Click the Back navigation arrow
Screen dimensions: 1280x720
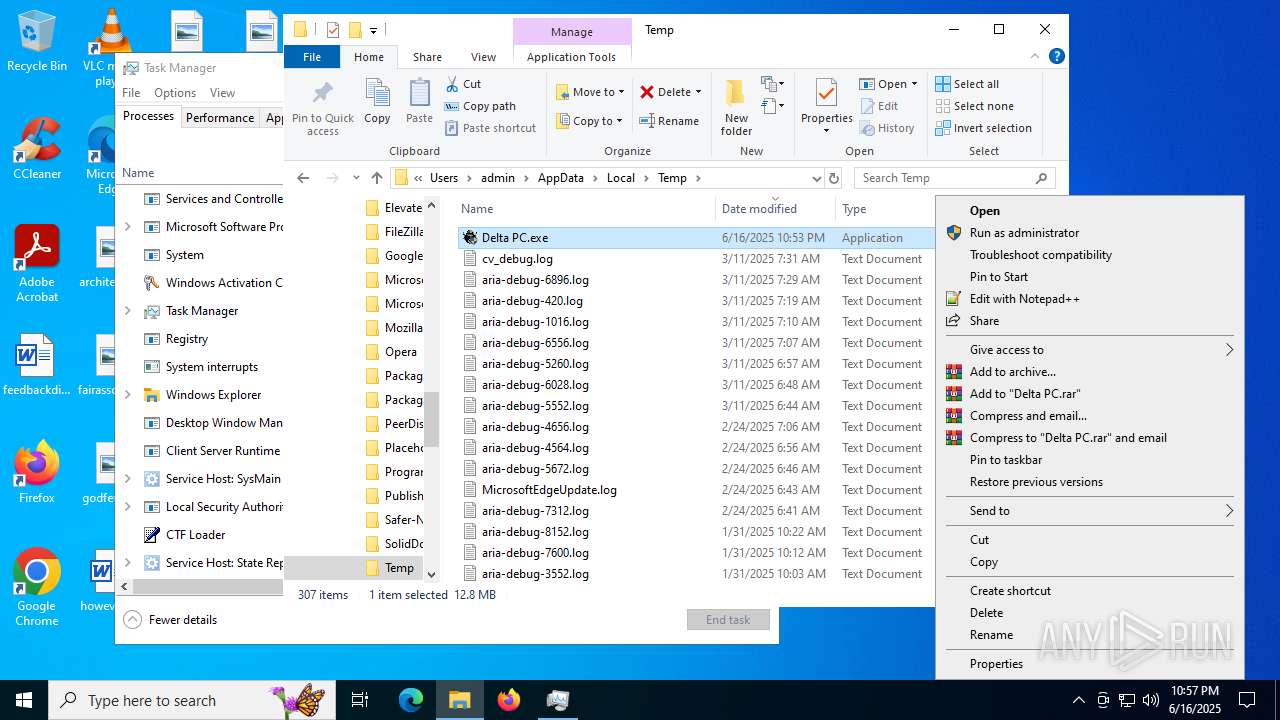coord(303,178)
